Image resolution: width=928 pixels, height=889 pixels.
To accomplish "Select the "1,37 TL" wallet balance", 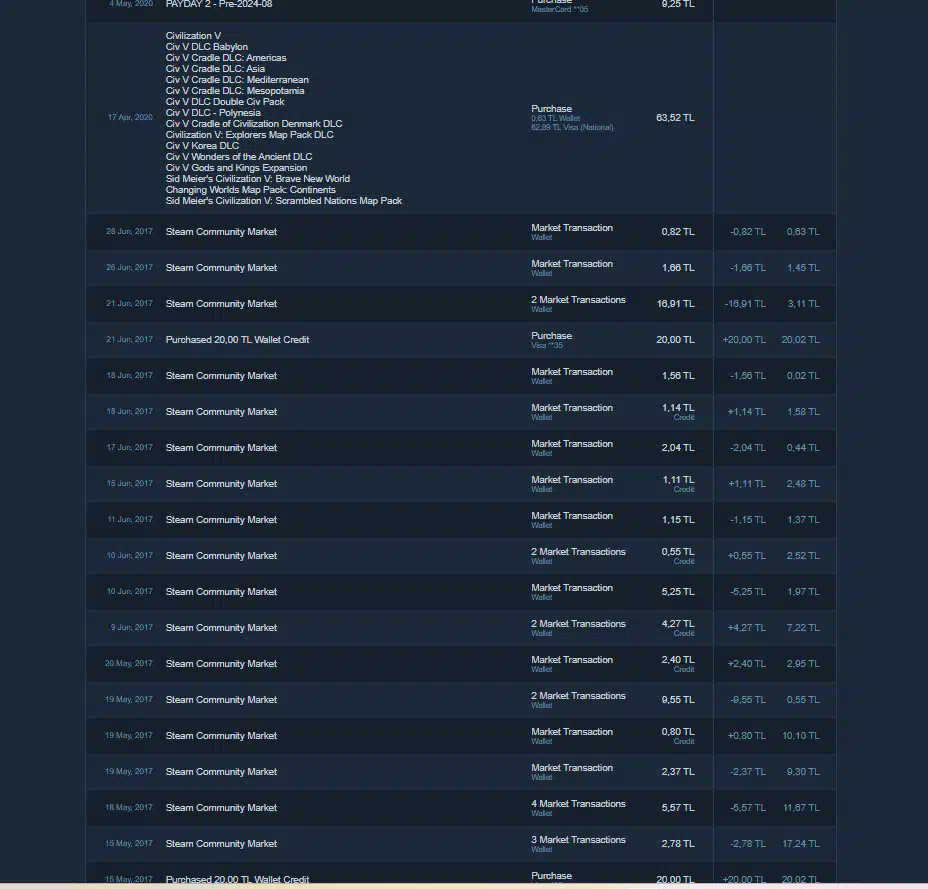I will [x=803, y=520].
